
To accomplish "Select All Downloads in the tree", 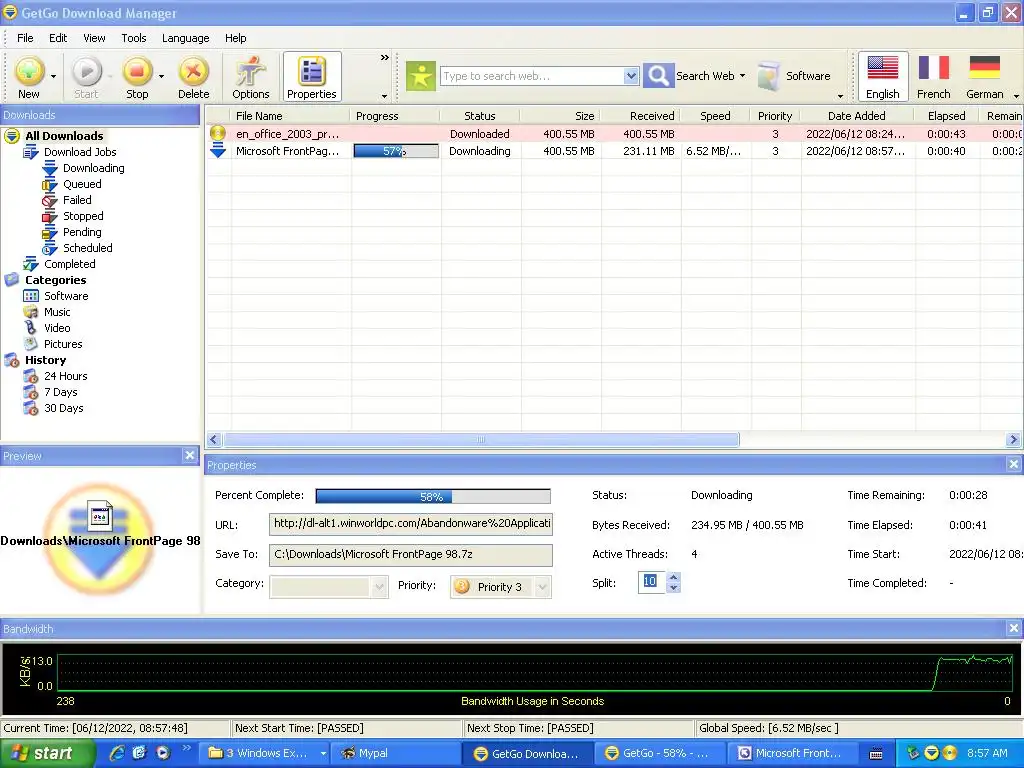I will click(x=64, y=136).
